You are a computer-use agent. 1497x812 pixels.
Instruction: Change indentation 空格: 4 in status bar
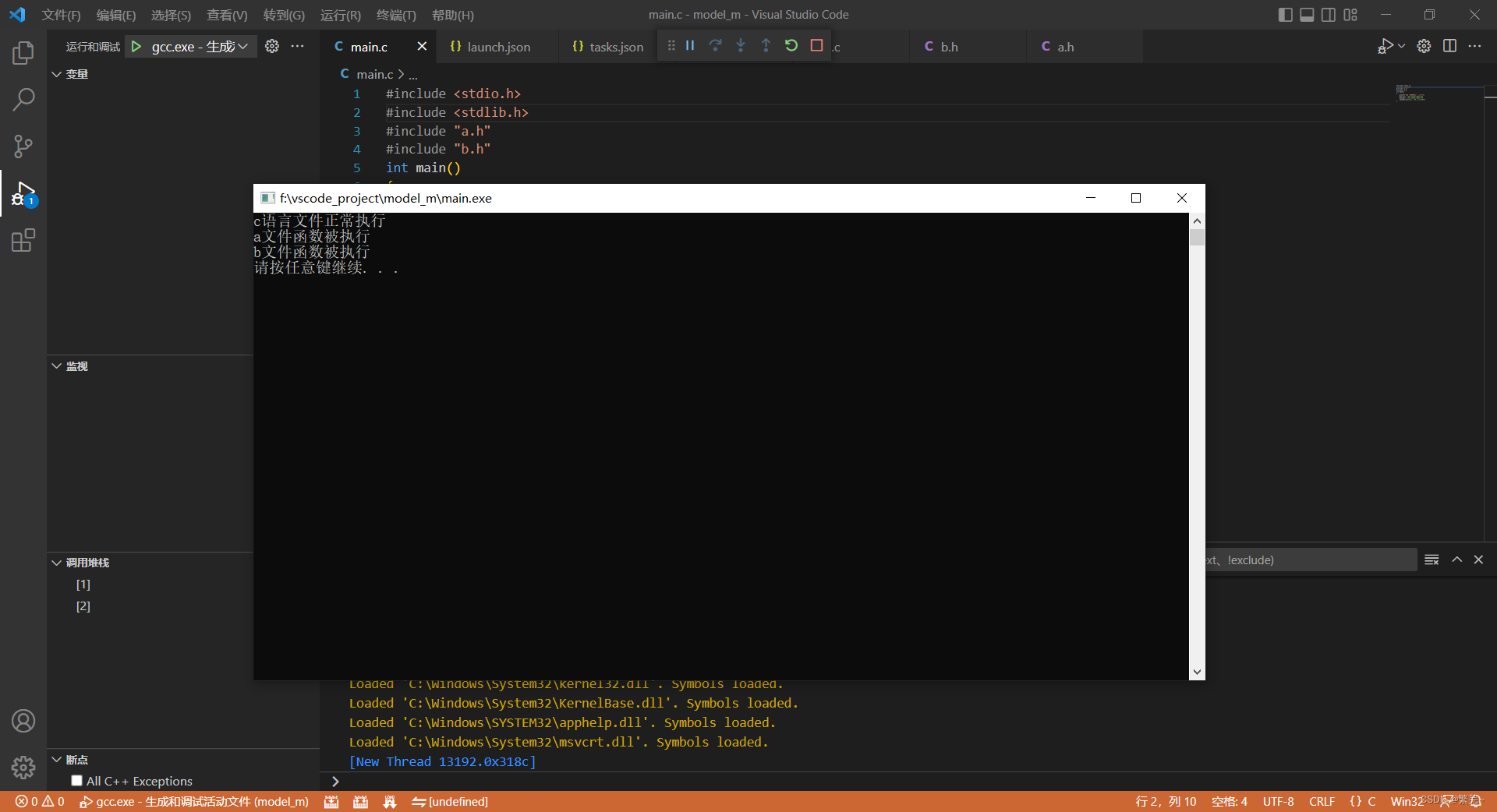[x=1230, y=801]
